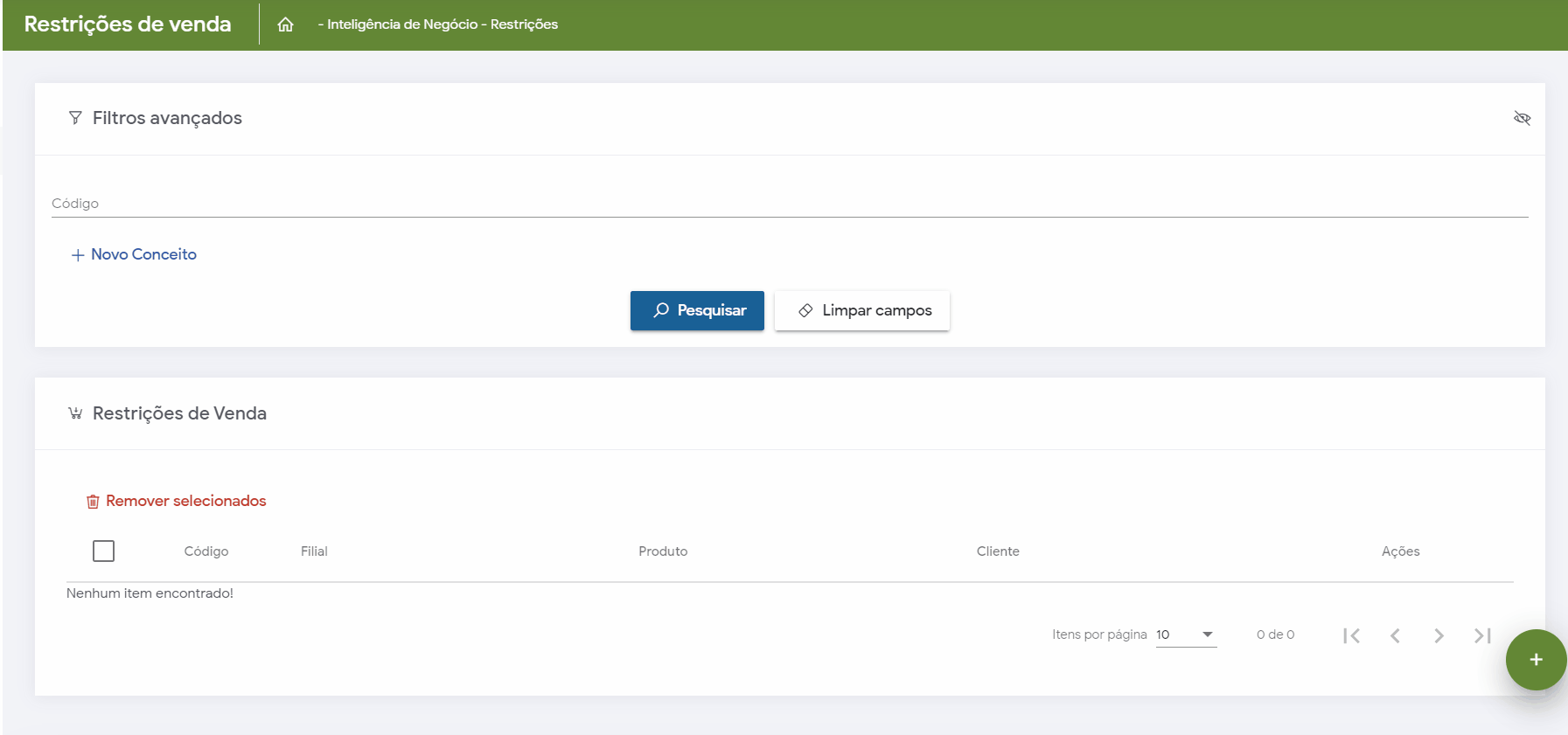Sort by the Cliente column header
The height and width of the screenshot is (735, 1568).
998,551
